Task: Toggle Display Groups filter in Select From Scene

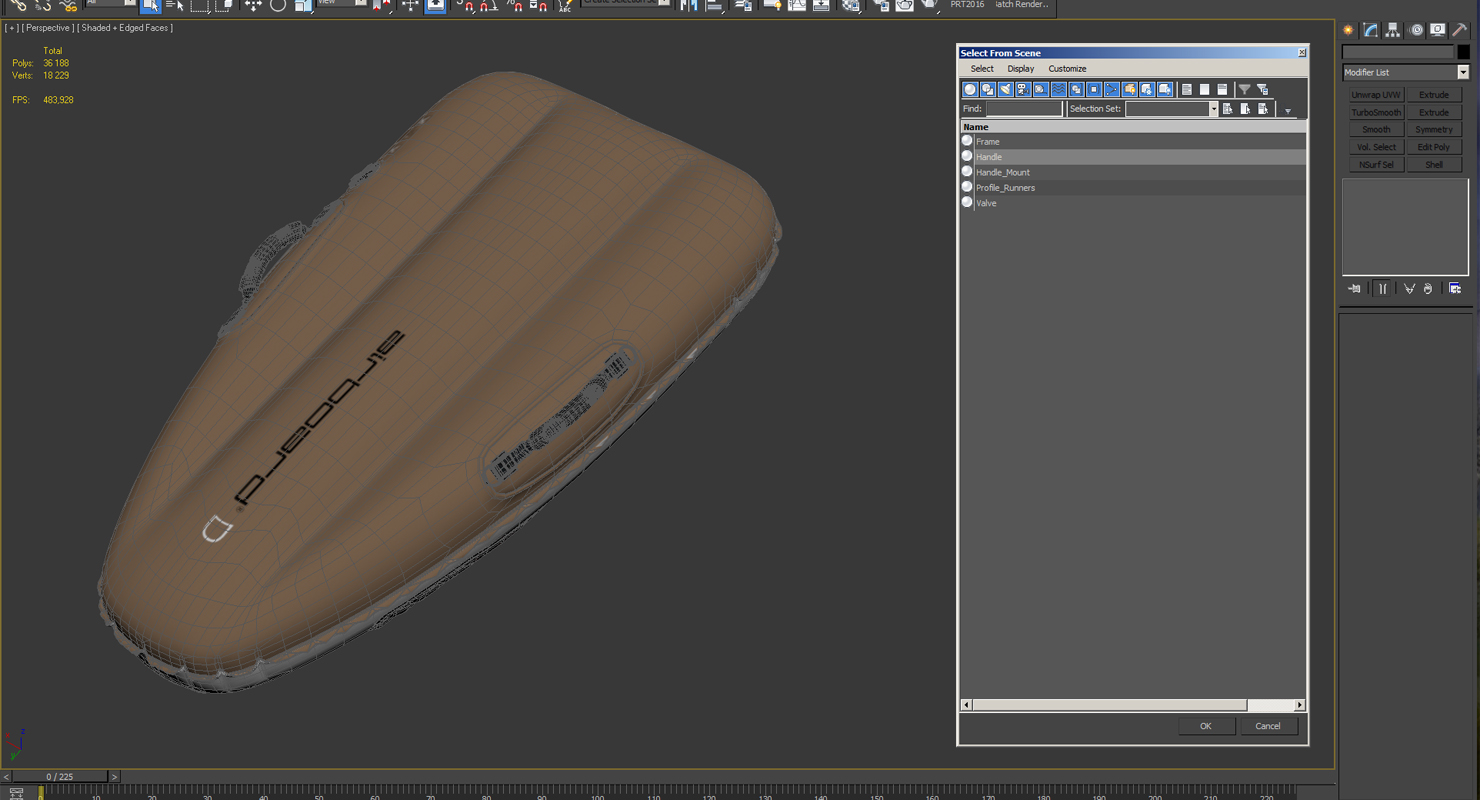Action: click(1076, 90)
